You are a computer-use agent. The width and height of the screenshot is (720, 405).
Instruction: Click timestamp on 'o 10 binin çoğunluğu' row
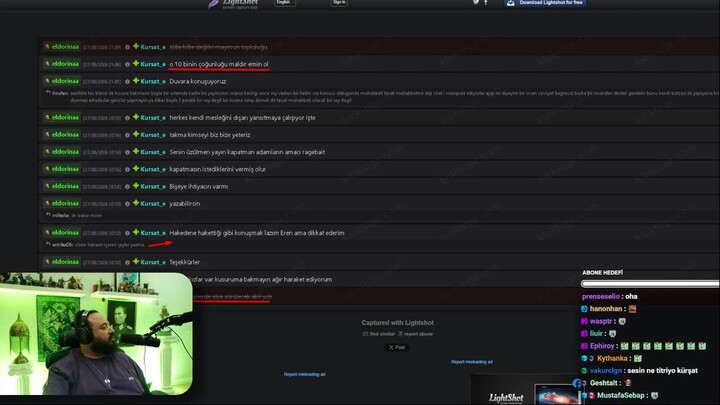(102, 65)
